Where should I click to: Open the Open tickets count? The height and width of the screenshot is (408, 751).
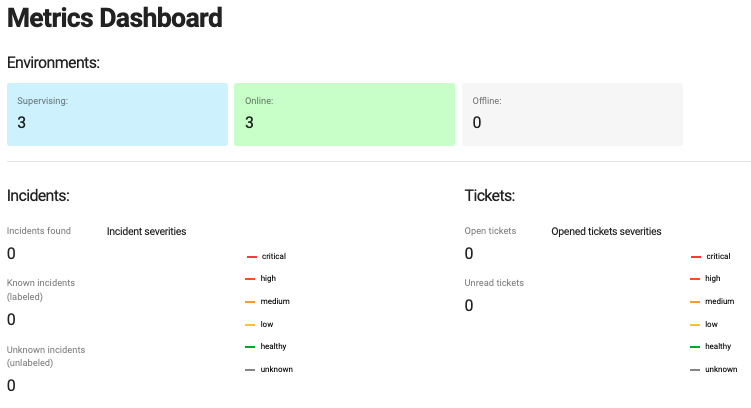coord(469,254)
